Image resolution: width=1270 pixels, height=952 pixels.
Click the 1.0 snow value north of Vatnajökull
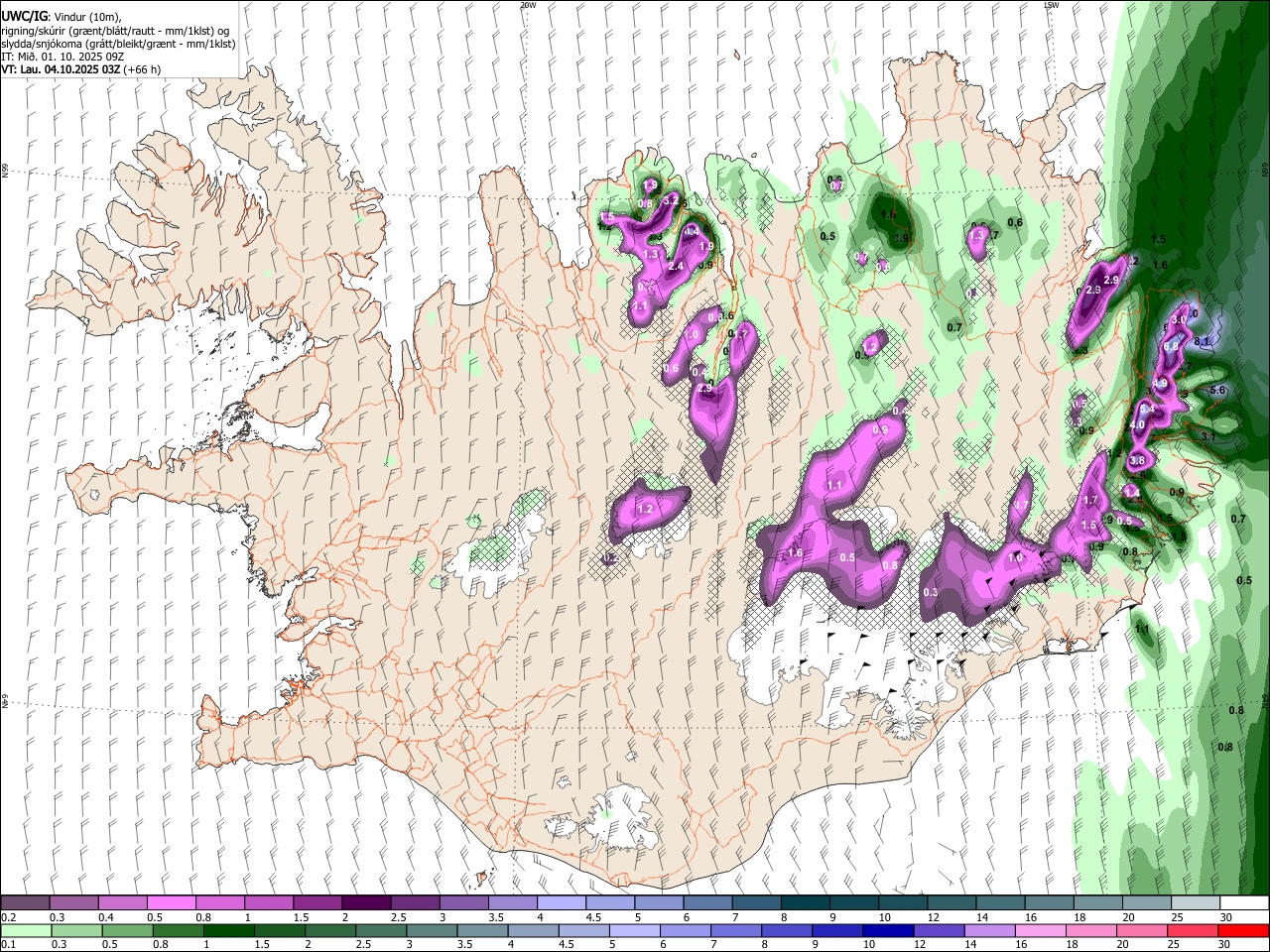tap(1015, 558)
